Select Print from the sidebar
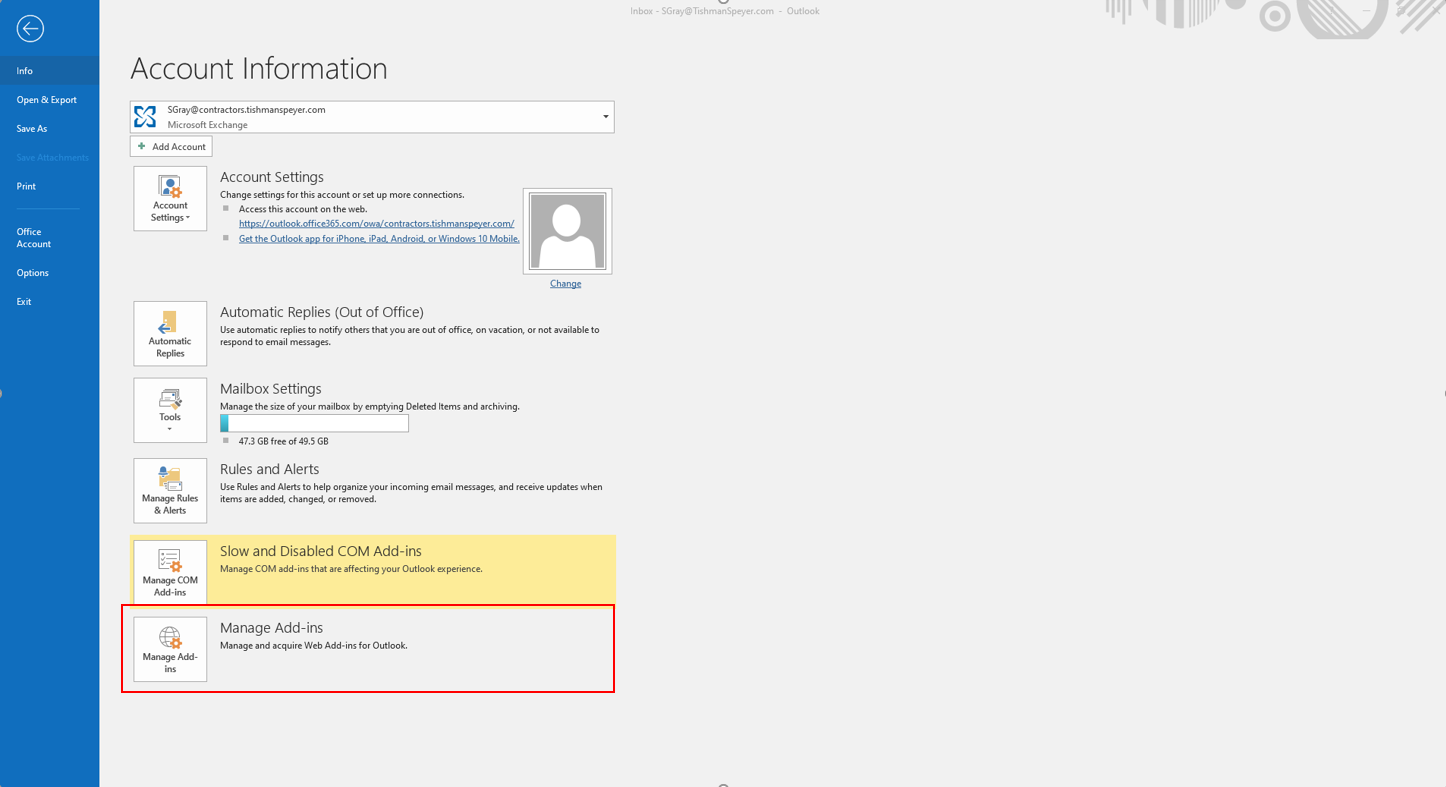 pos(26,186)
